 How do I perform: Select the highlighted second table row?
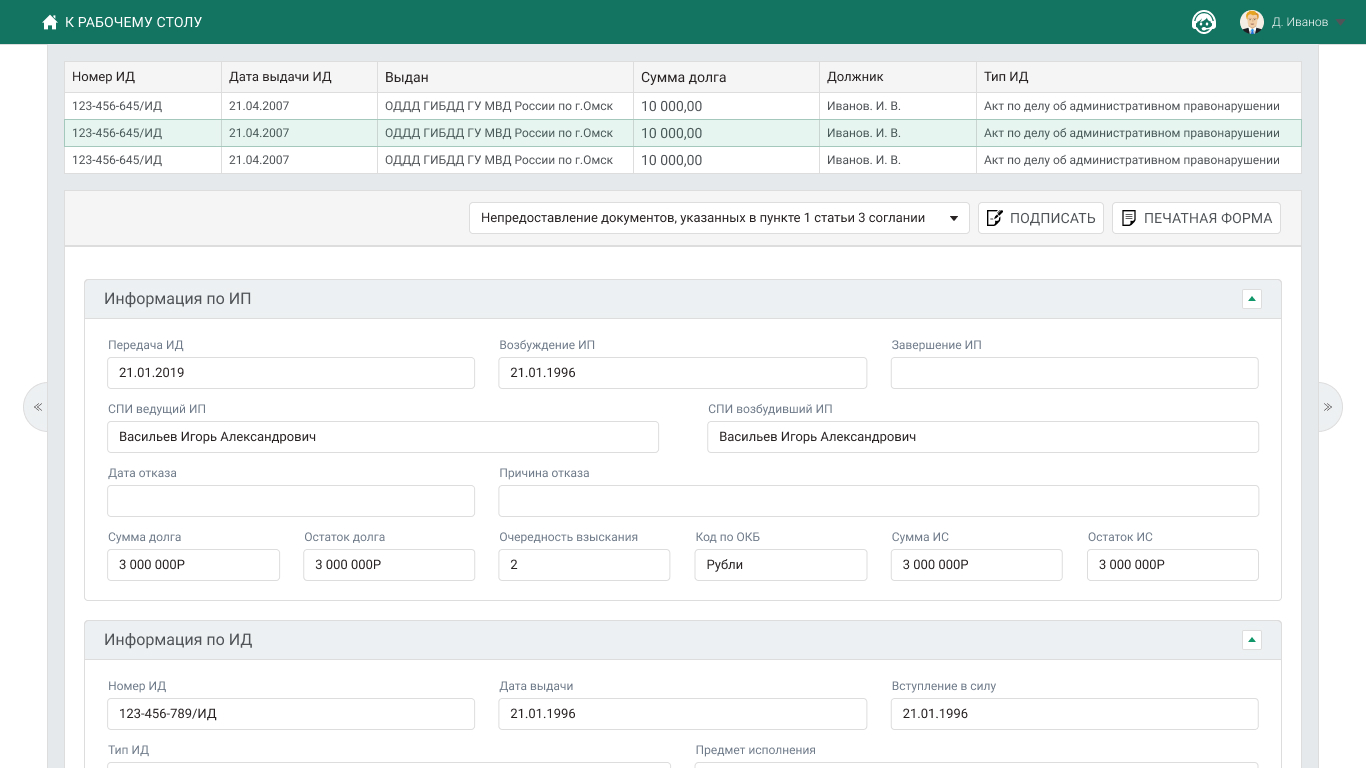683,133
